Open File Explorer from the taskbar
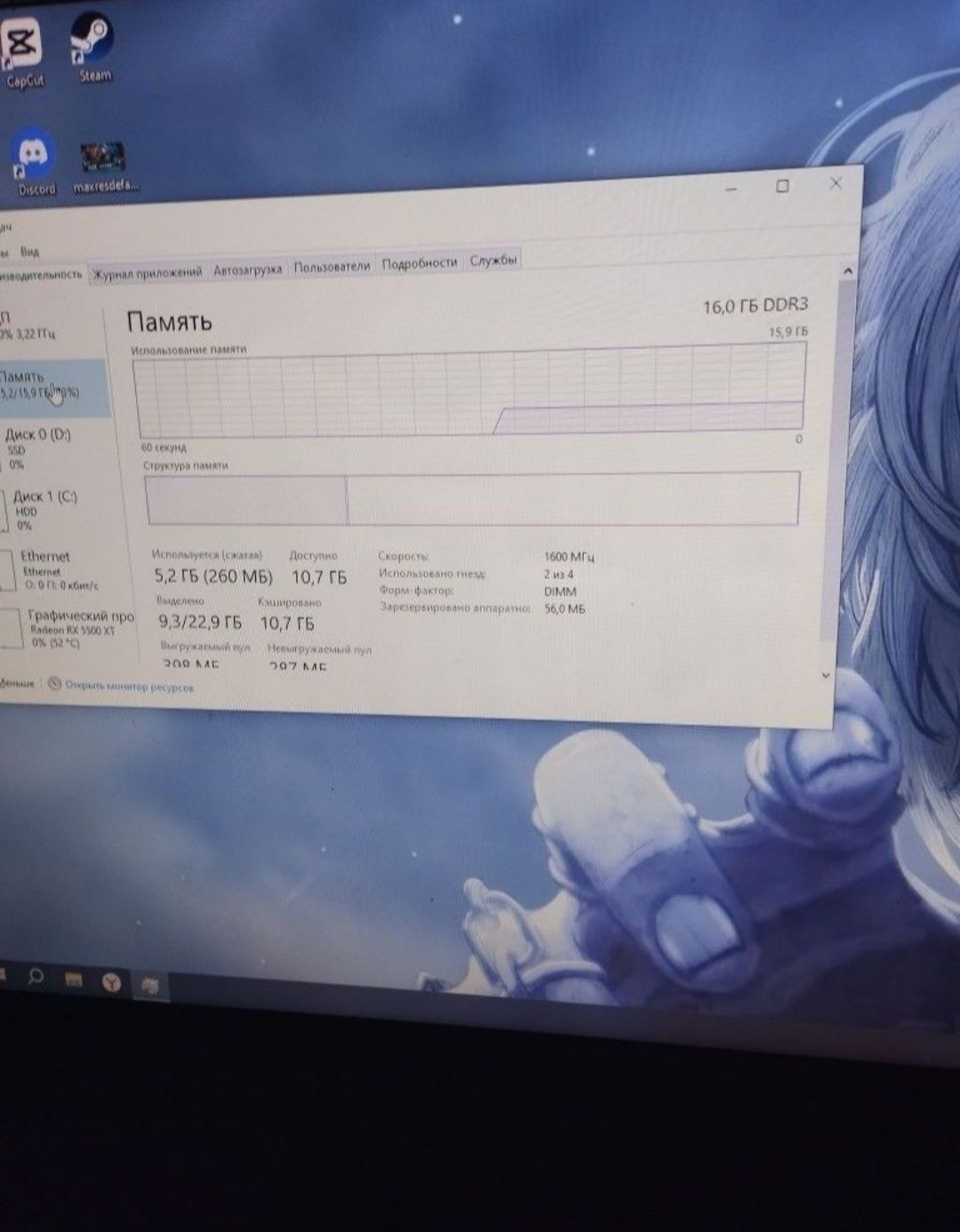This screenshot has height=1232, width=960. click(73, 980)
